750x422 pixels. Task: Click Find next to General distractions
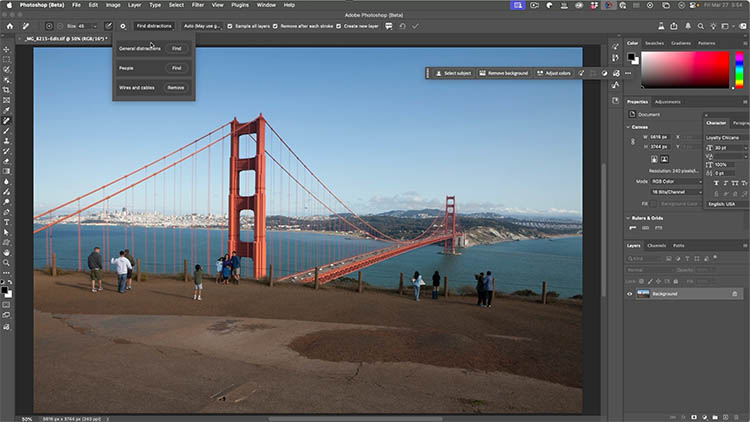(176, 48)
